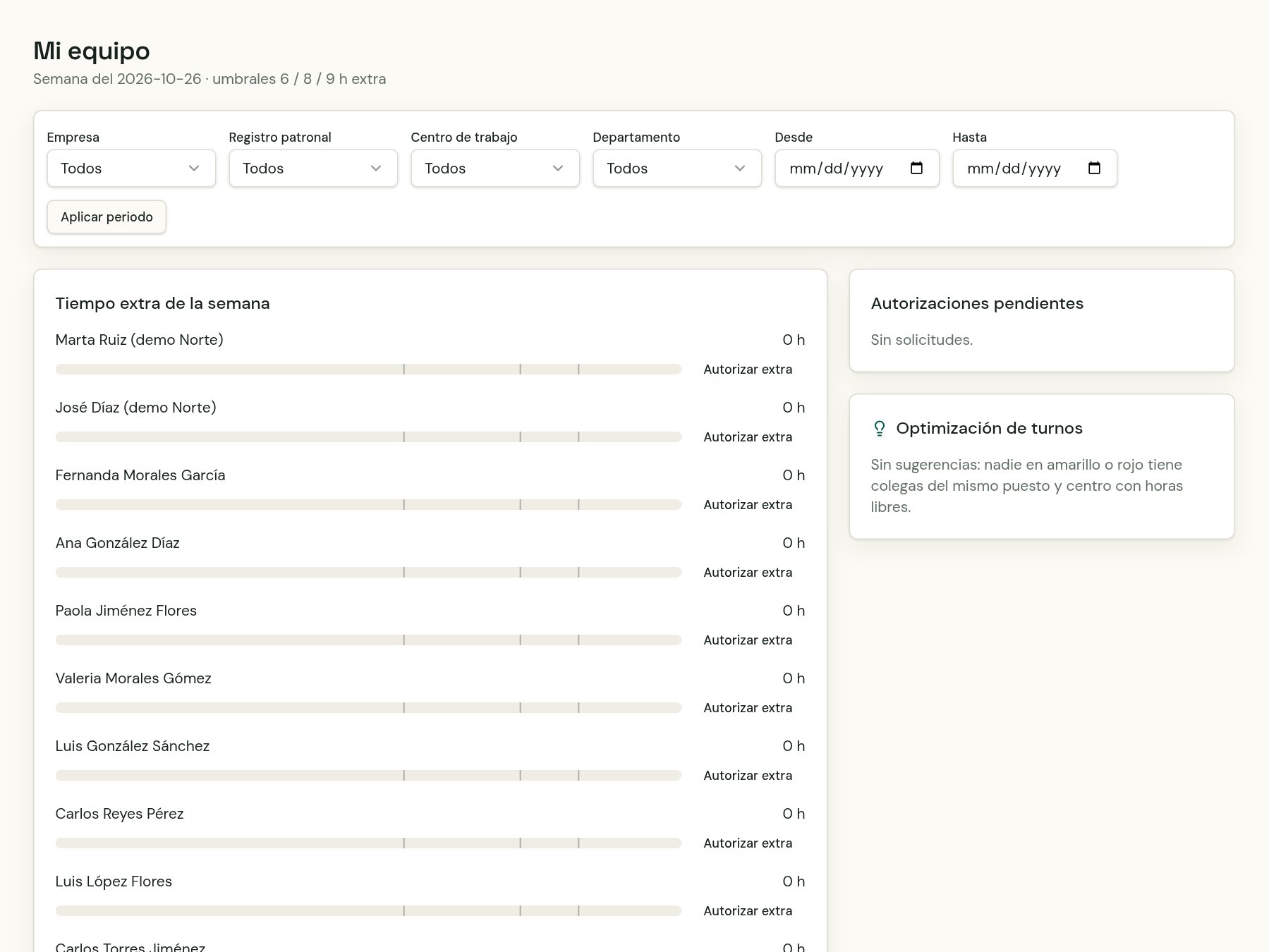The height and width of the screenshot is (952, 1269).
Task: Authorize extra for Luis López Flores
Action: (x=748, y=911)
